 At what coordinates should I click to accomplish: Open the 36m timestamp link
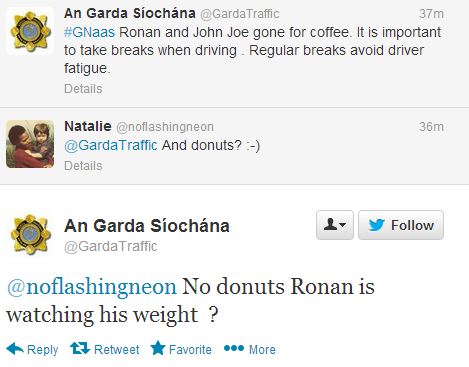431,127
